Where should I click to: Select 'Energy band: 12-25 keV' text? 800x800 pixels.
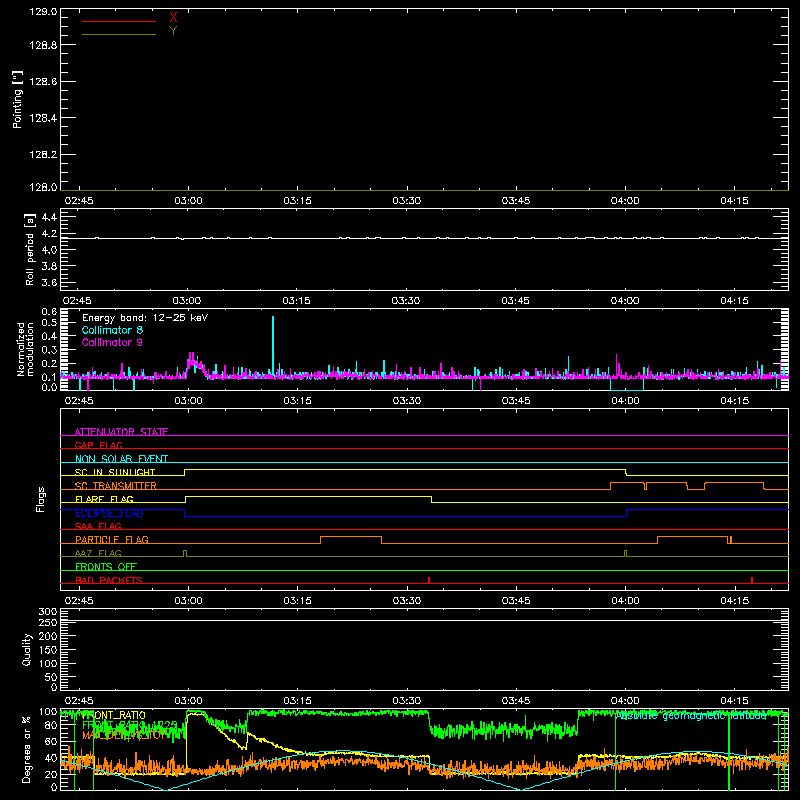(x=145, y=318)
